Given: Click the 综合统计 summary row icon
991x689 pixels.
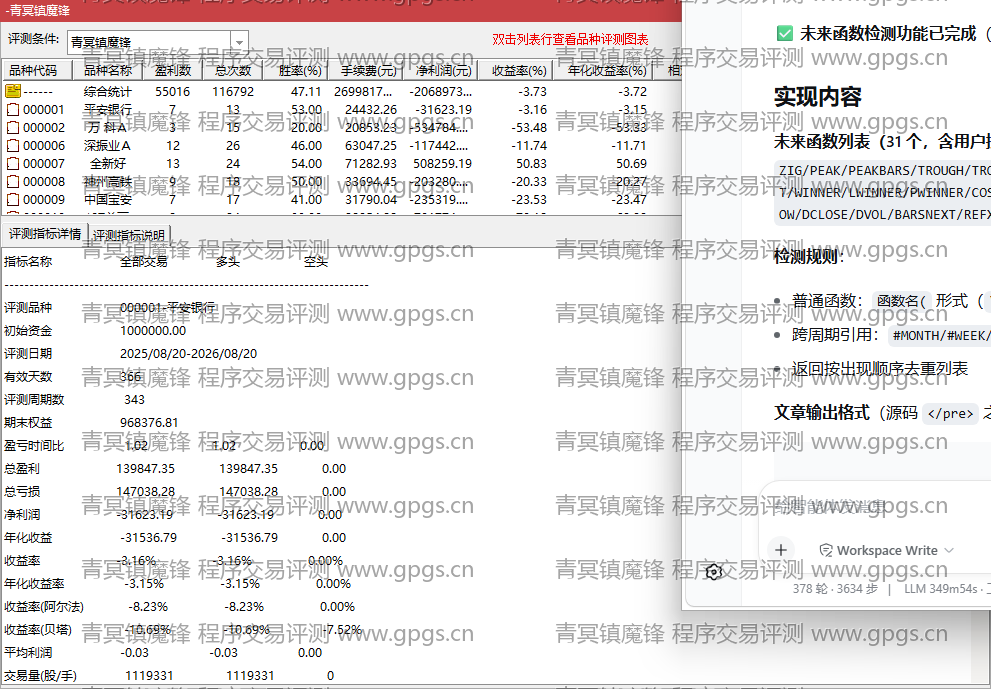Looking at the screenshot, I should pos(13,91).
